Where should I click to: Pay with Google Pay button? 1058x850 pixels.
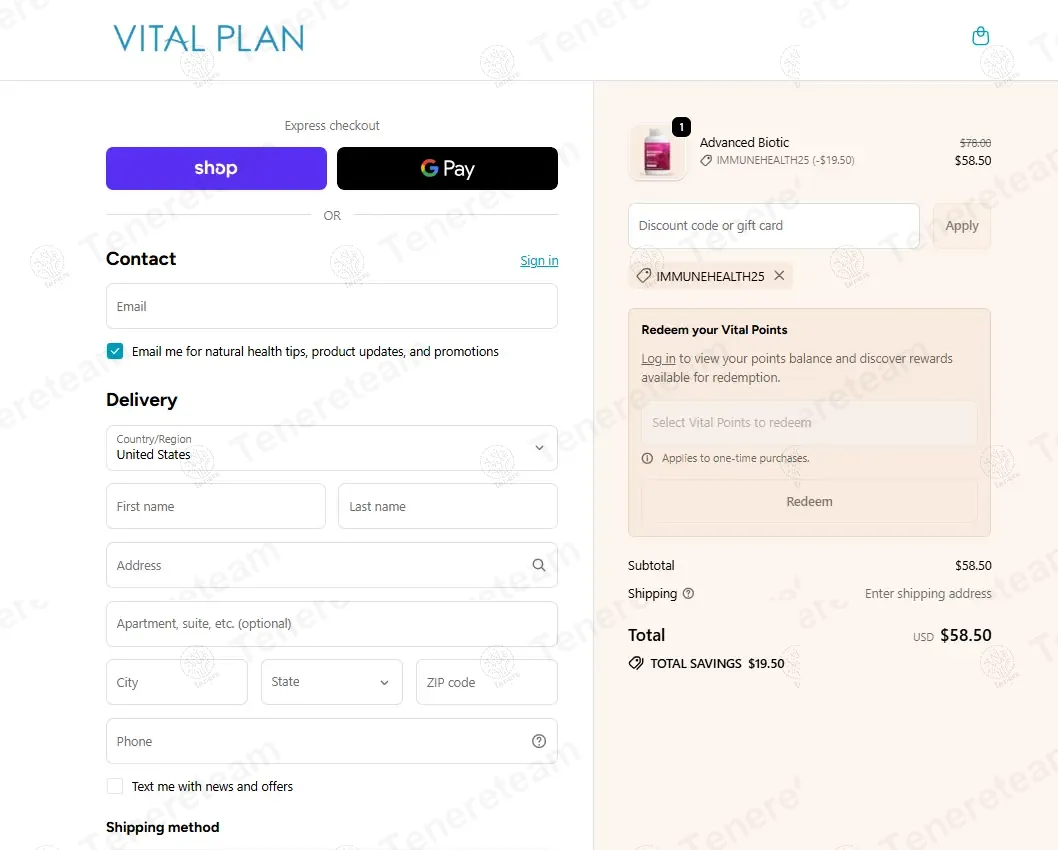click(x=447, y=169)
